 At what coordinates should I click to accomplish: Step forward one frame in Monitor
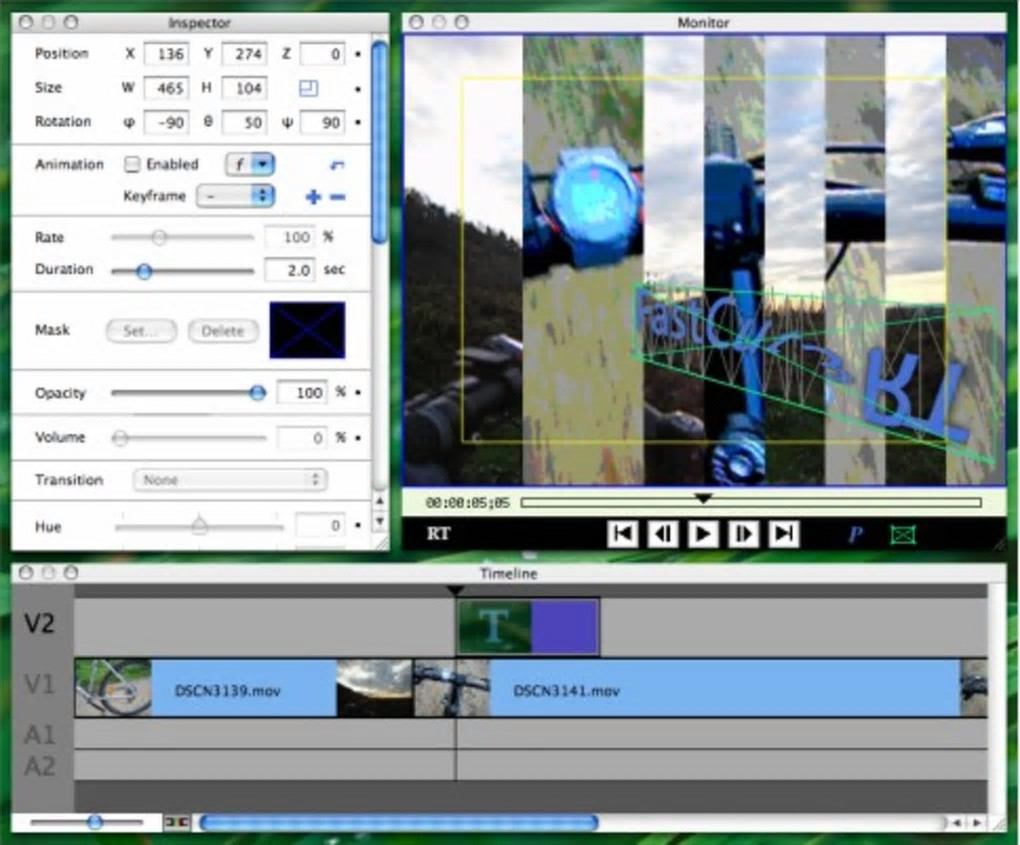point(743,534)
